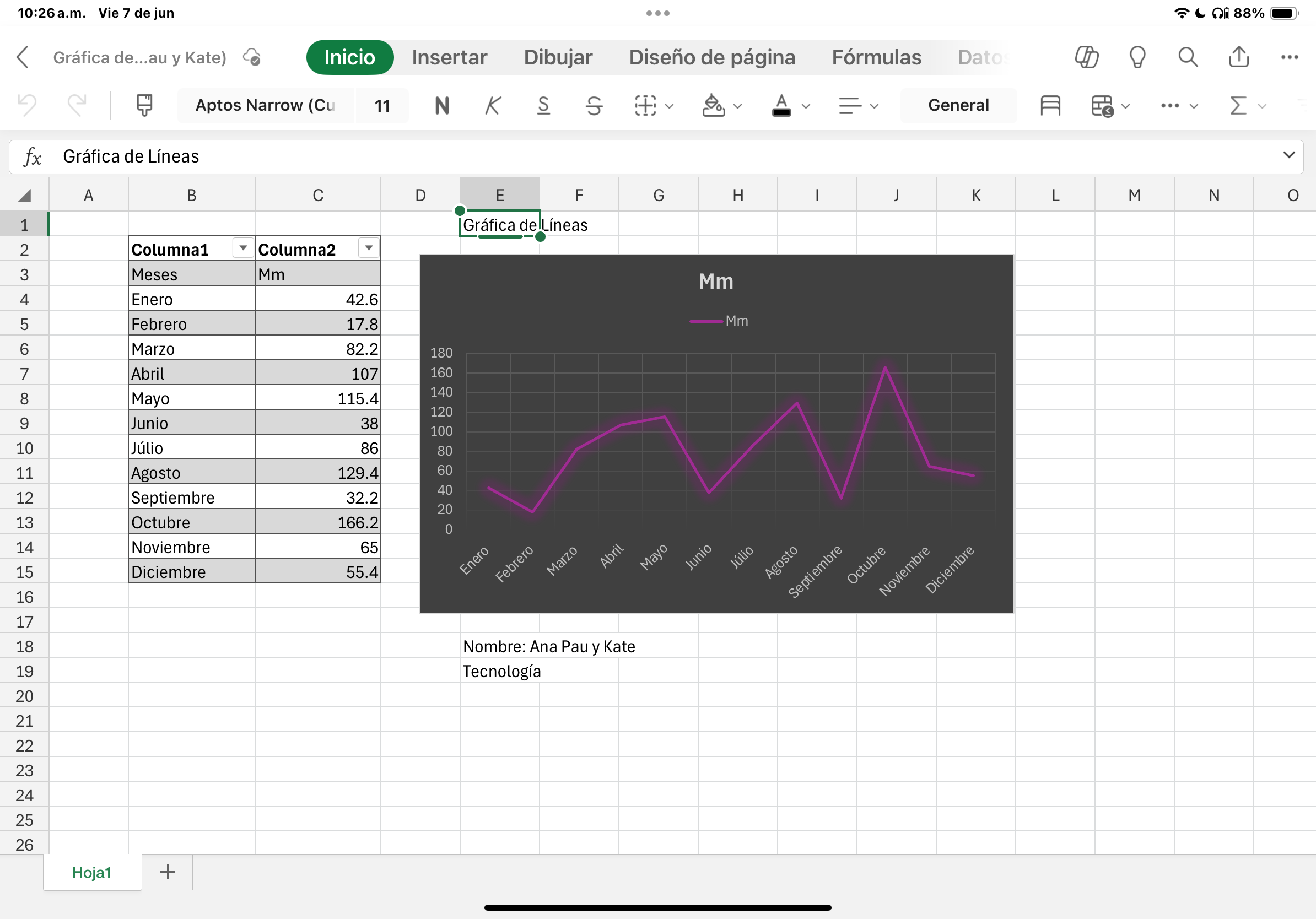Viewport: 1316px width, 919px height.
Task: Open the Columna2 filter dropdown
Action: pos(369,248)
